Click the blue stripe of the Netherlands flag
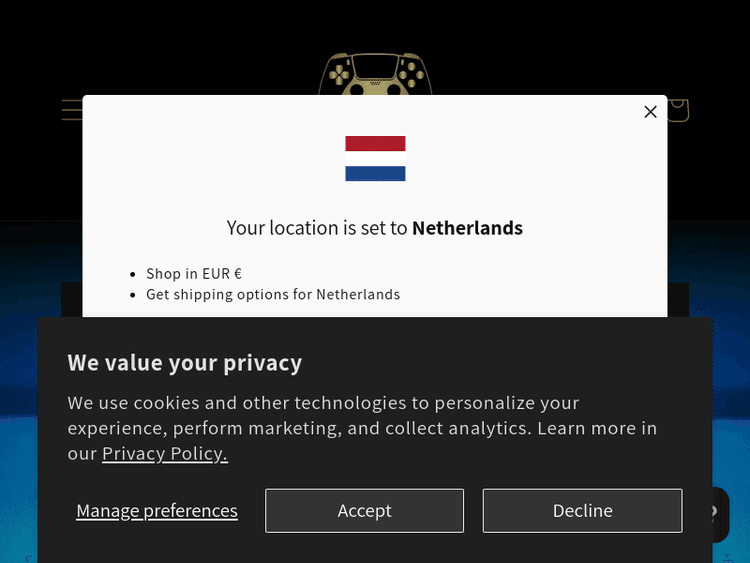The width and height of the screenshot is (750, 563). click(375, 173)
